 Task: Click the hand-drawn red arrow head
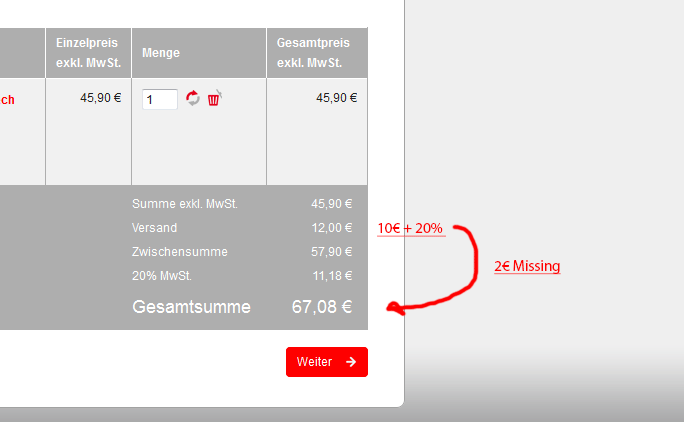395,309
